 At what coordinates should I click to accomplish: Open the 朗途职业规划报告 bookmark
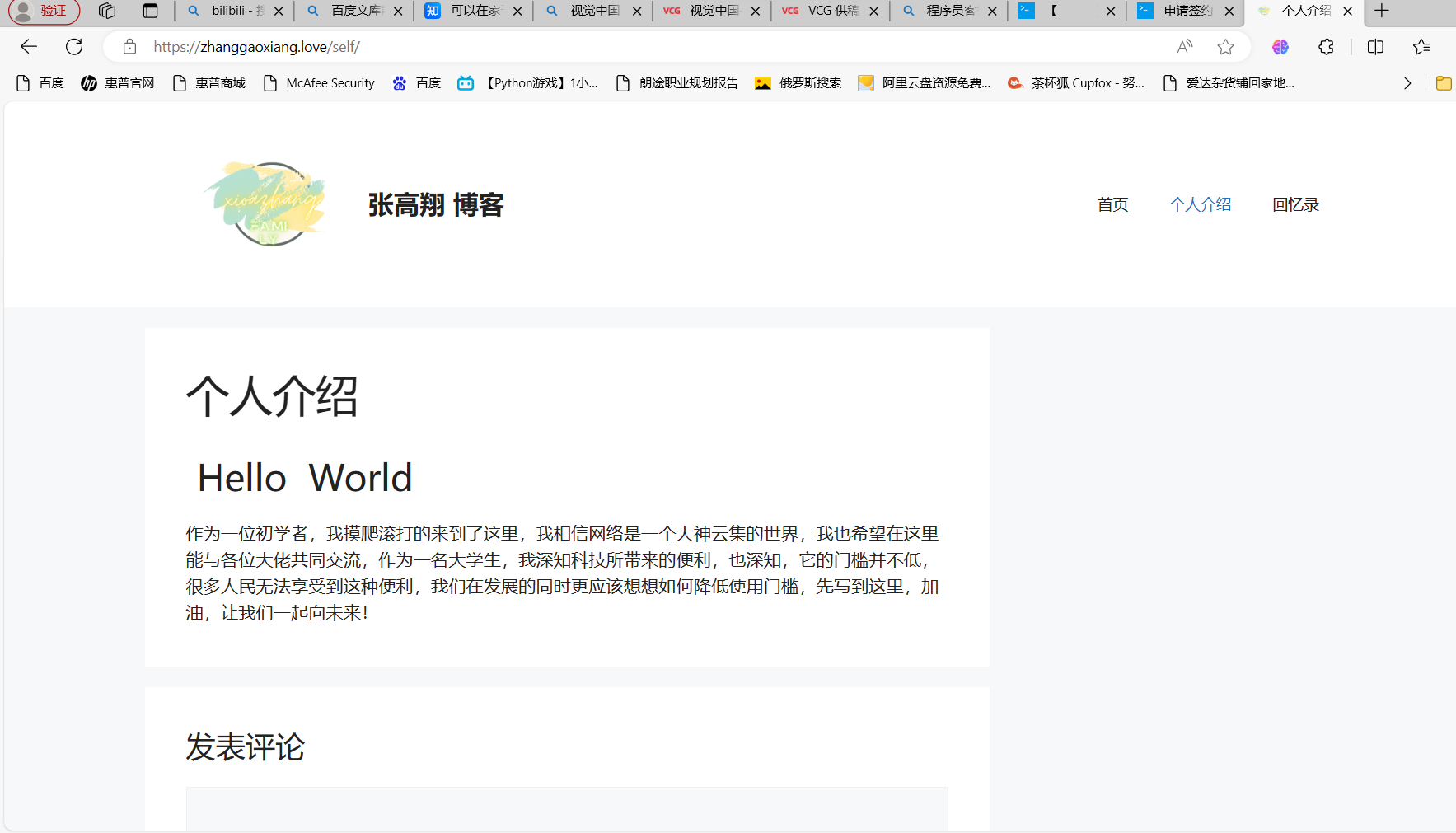[x=677, y=83]
